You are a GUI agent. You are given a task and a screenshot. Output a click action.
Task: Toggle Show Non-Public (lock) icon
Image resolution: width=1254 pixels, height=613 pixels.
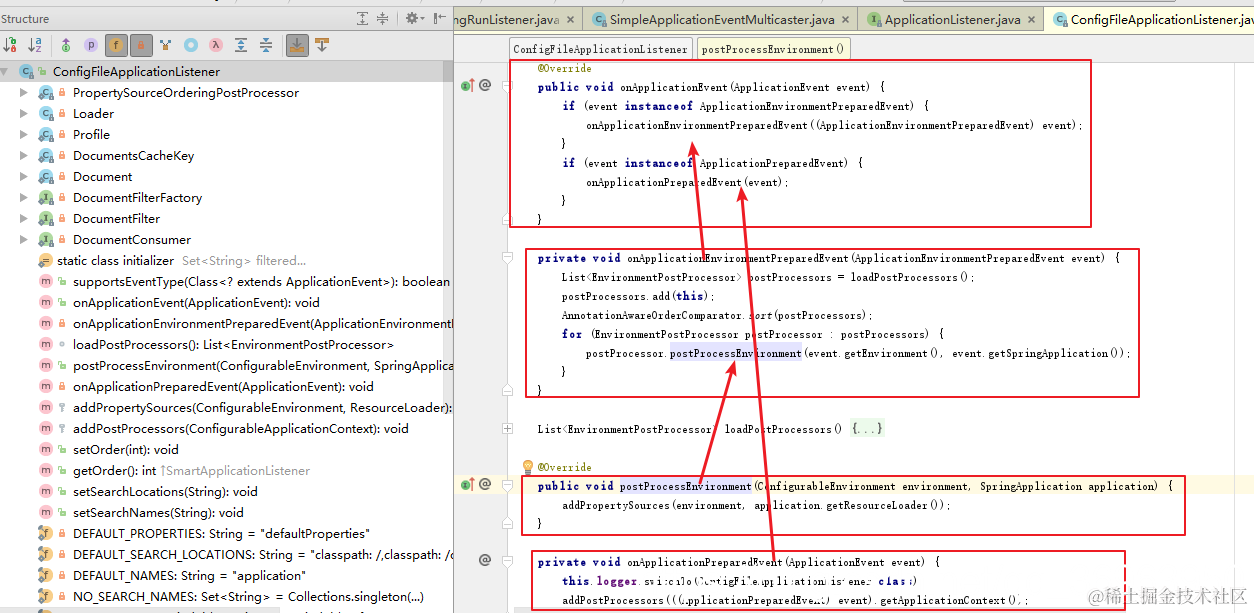(141, 45)
